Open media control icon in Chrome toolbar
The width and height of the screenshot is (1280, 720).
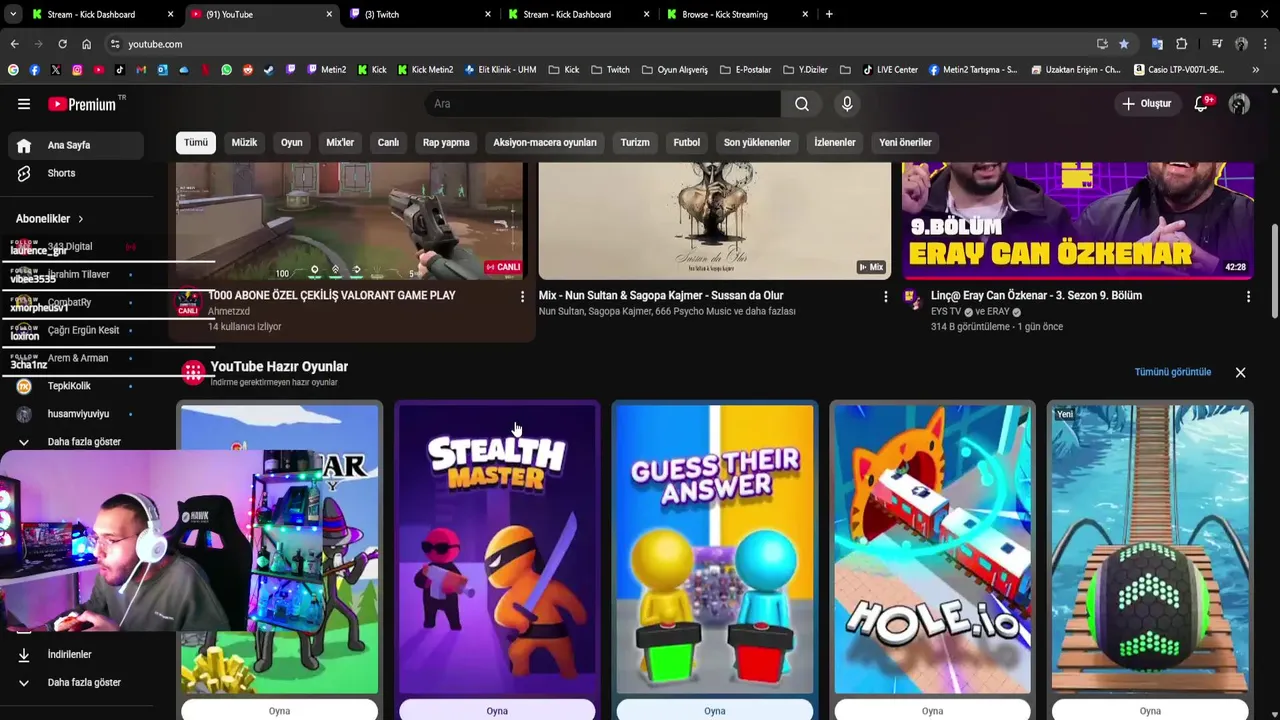click(1217, 44)
